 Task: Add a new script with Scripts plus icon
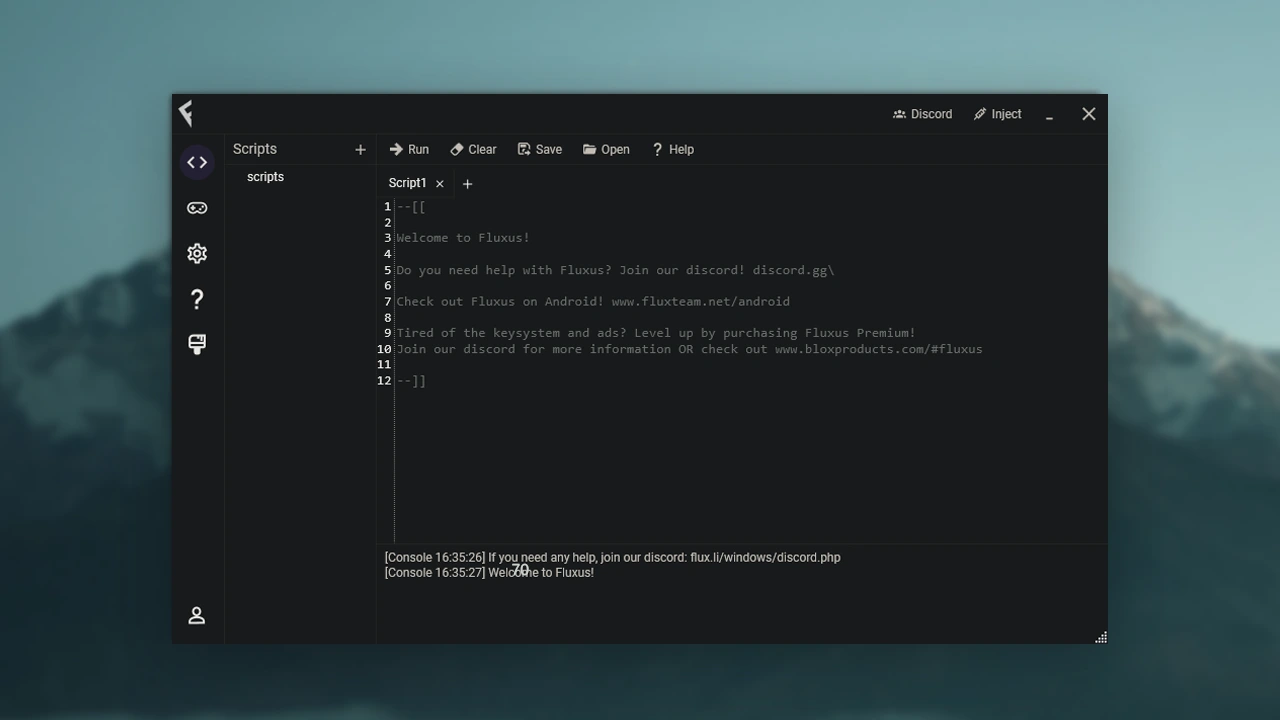click(x=360, y=149)
